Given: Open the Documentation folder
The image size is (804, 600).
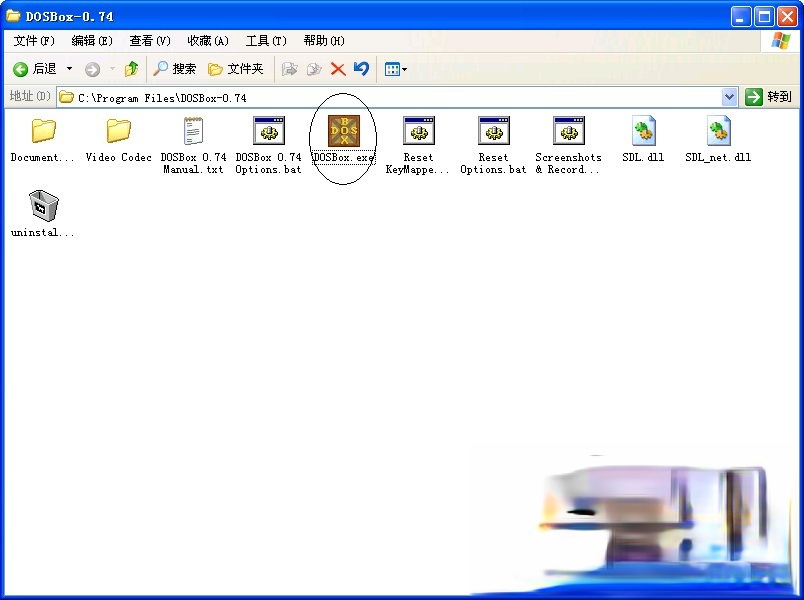Looking at the screenshot, I should [40, 132].
